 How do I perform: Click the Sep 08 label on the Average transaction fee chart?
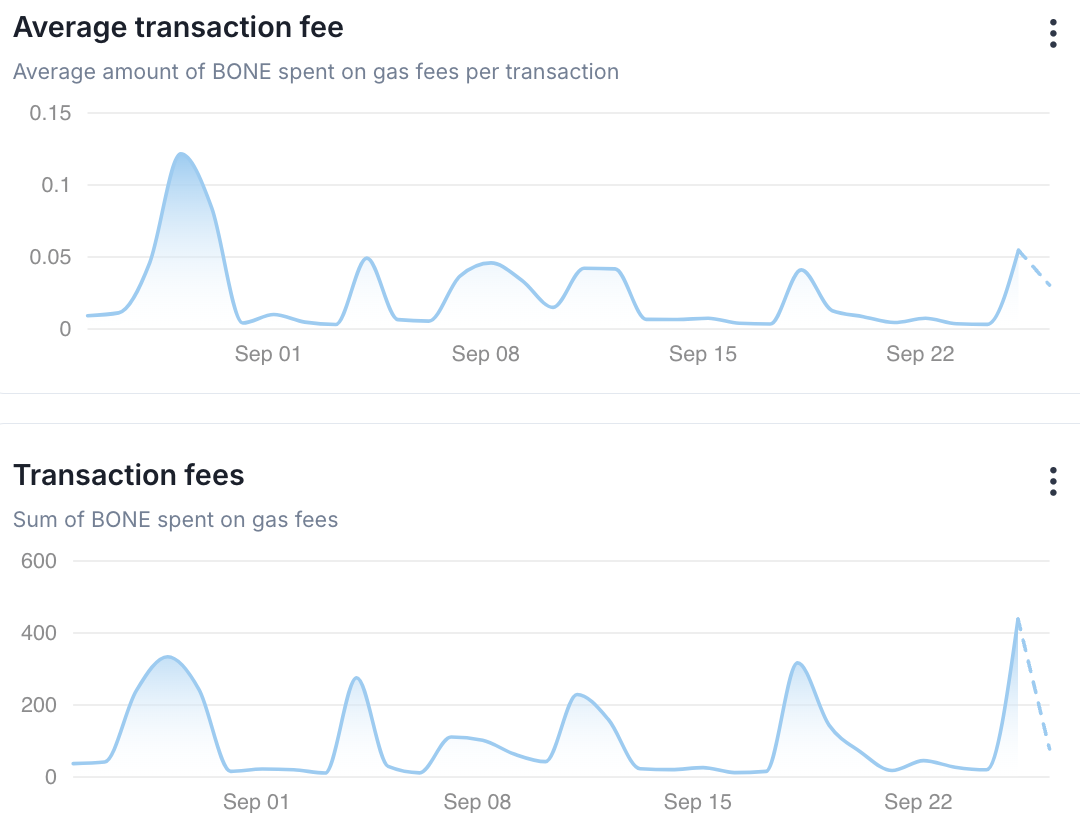pyautogui.click(x=485, y=354)
